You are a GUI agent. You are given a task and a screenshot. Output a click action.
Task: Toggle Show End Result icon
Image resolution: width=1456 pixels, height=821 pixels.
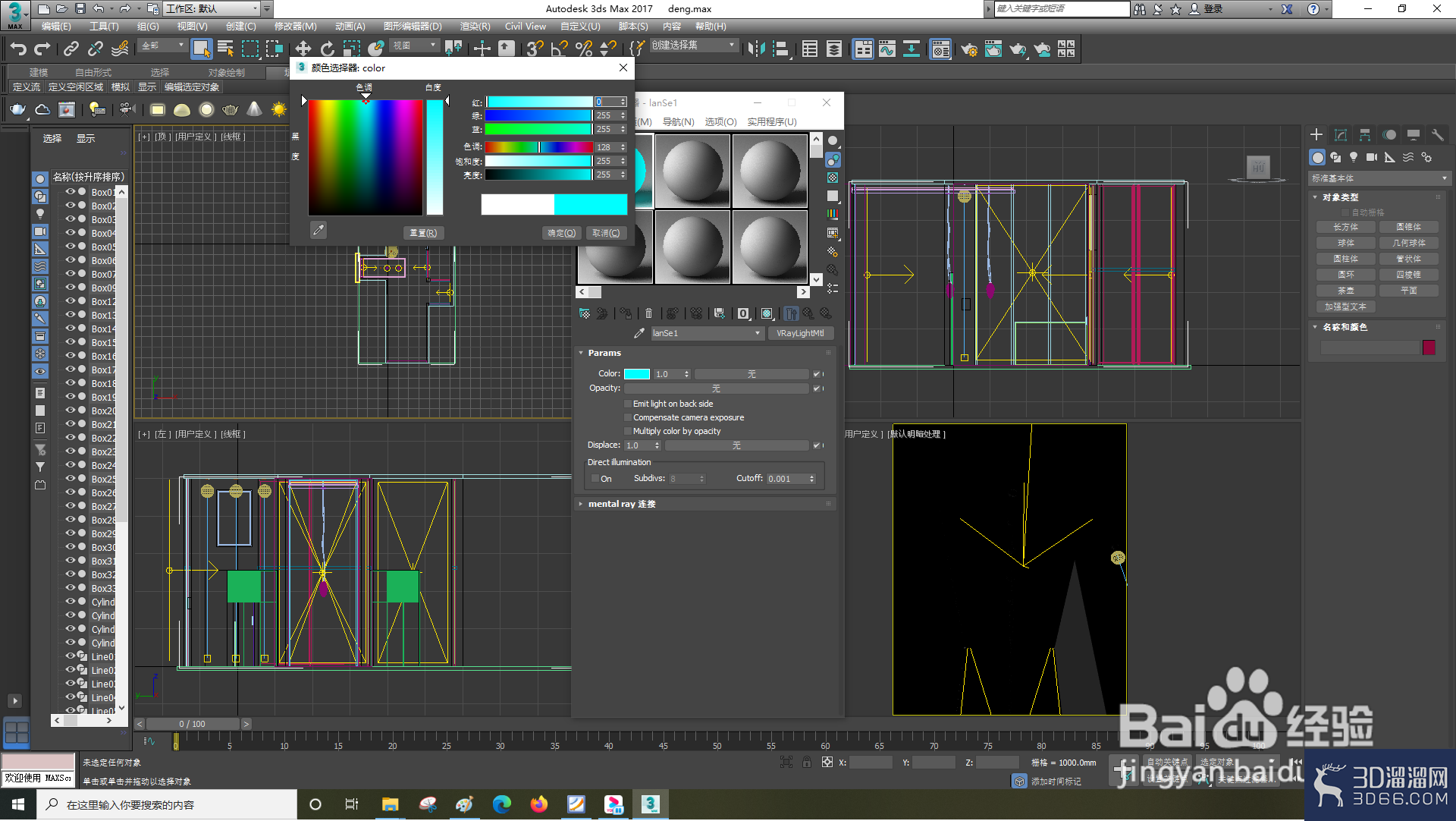click(791, 313)
